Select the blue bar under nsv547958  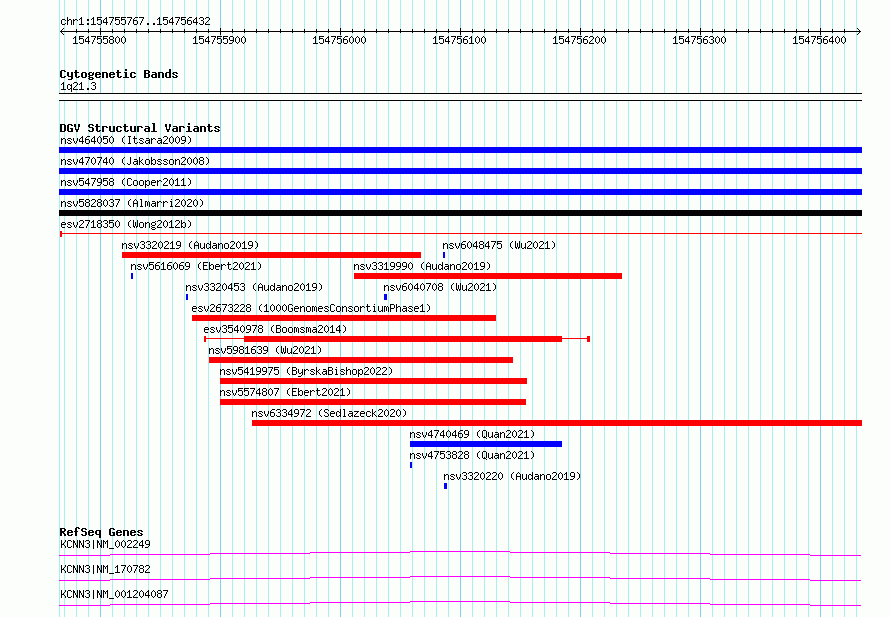(x=460, y=192)
